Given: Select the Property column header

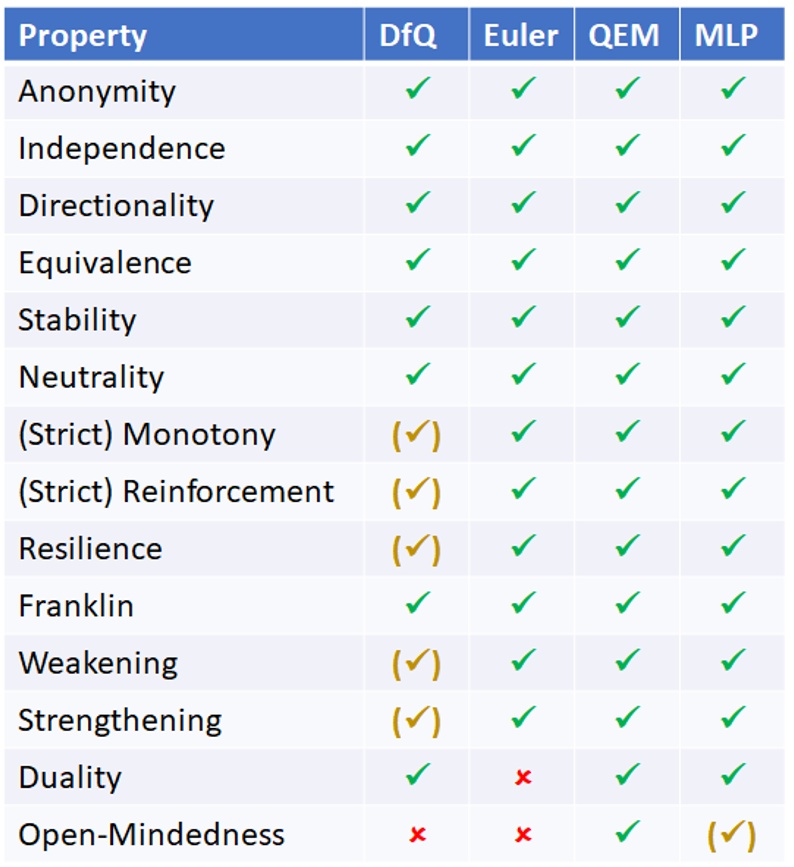Looking at the screenshot, I should (x=83, y=36).
